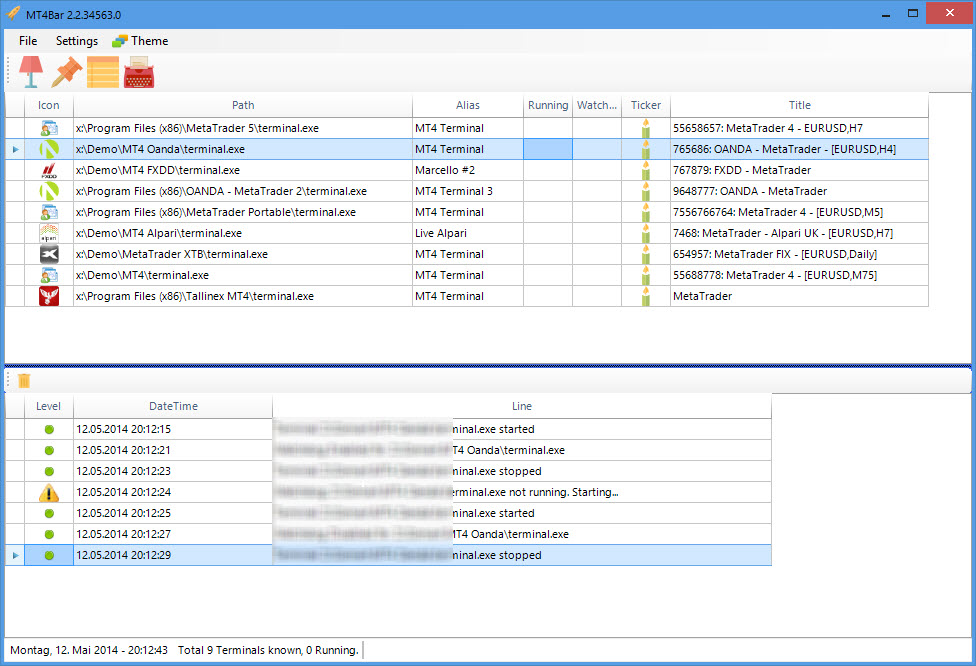This screenshot has height=666, width=976.
Task: Click the MetaTrader Portable row icon
Action: click(49, 212)
